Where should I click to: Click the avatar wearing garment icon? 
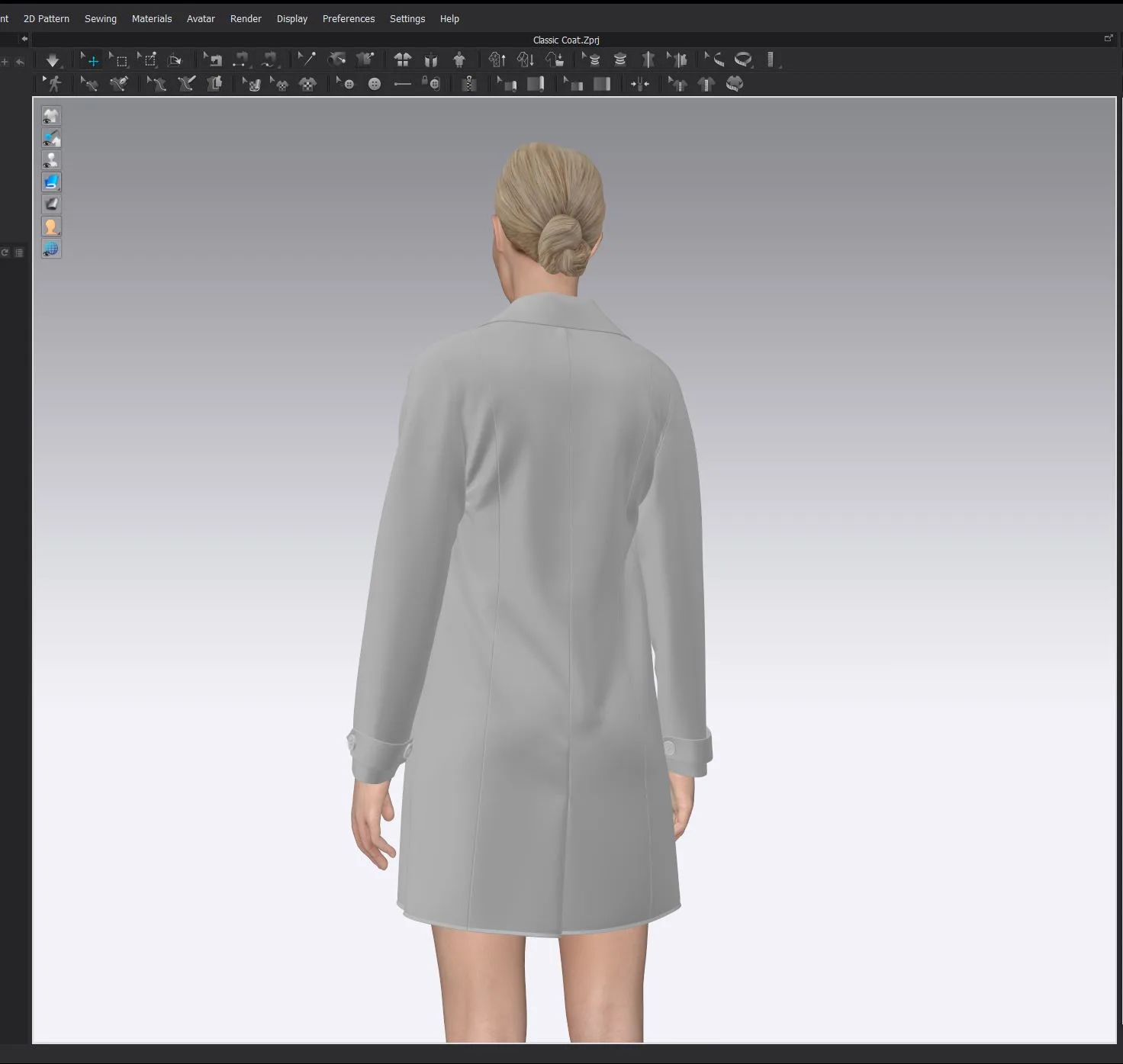(x=459, y=59)
